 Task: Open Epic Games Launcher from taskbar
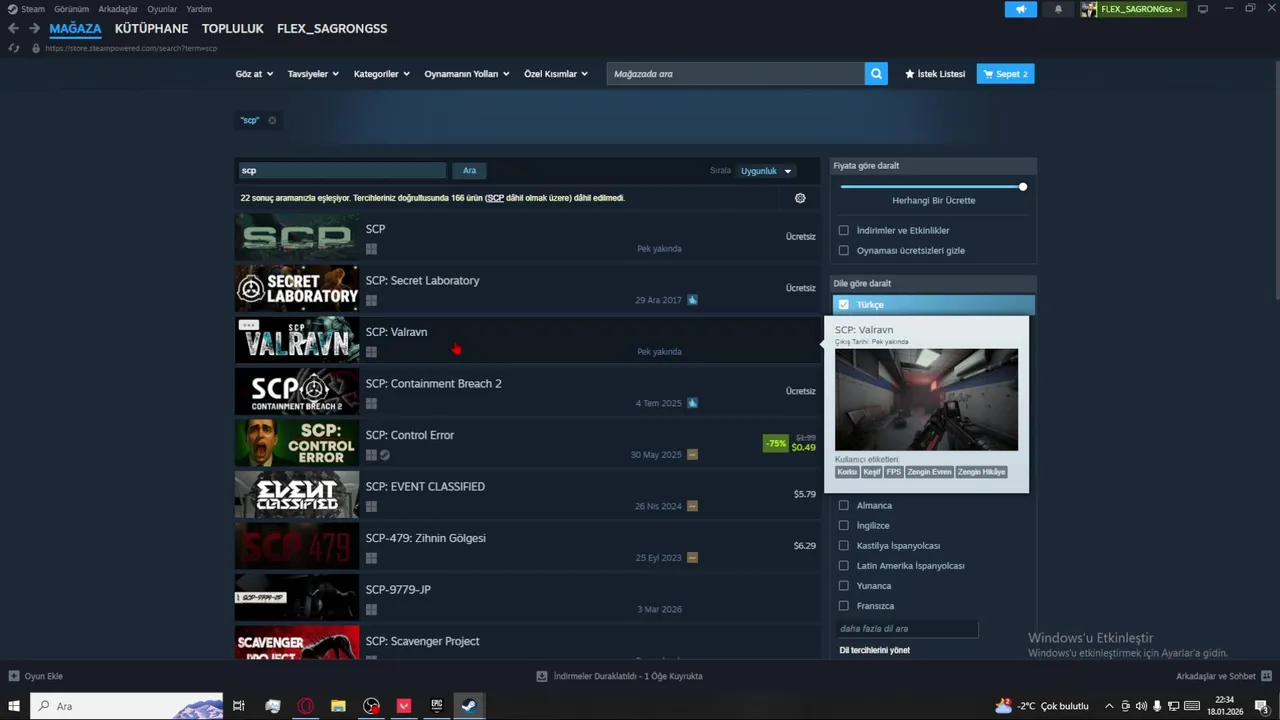coord(436,706)
